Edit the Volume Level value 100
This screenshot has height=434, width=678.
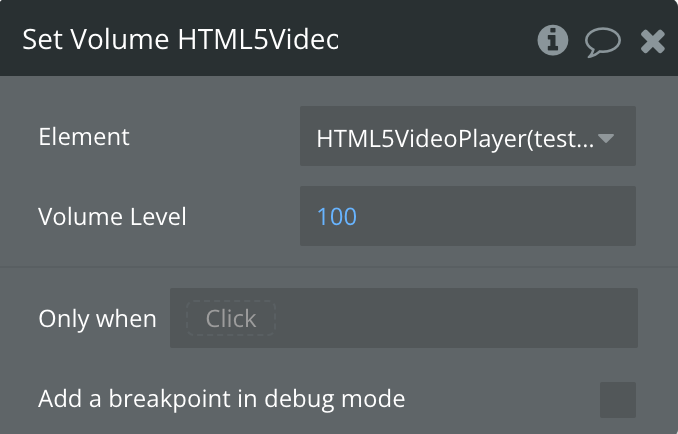pyautogui.click(x=337, y=217)
